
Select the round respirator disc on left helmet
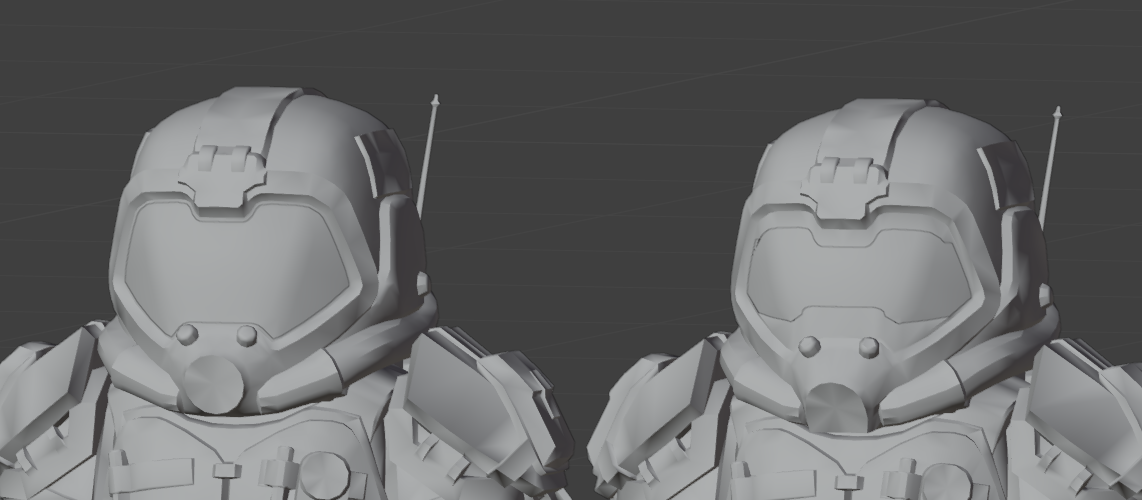tap(213, 385)
